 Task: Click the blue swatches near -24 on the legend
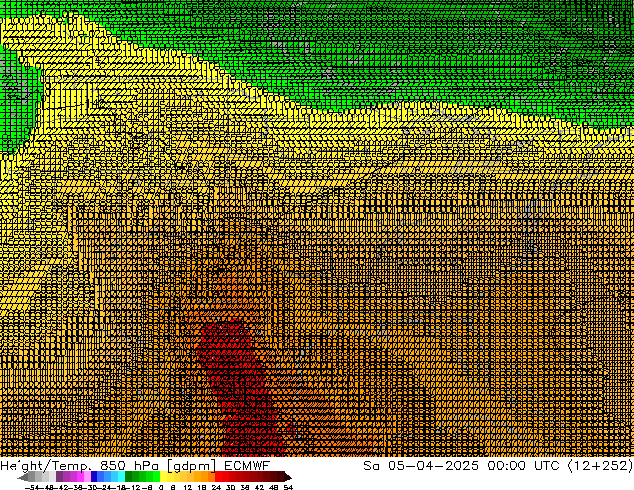click(108, 477)
